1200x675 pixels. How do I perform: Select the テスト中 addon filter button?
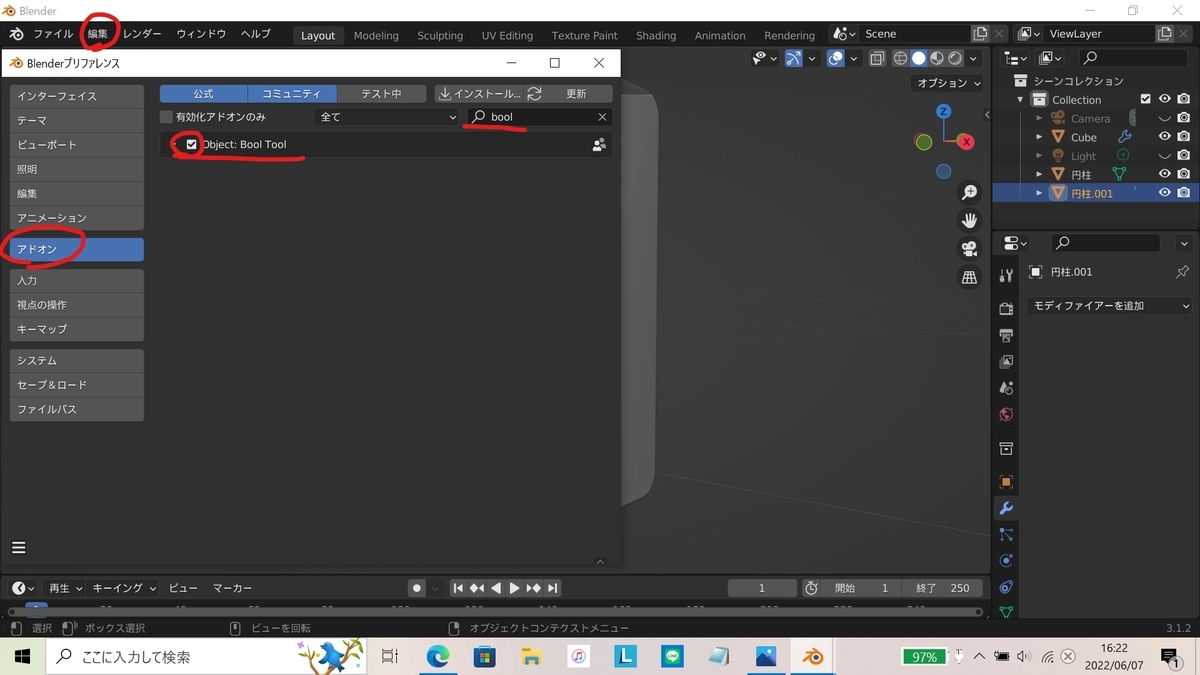click(381, 94)
